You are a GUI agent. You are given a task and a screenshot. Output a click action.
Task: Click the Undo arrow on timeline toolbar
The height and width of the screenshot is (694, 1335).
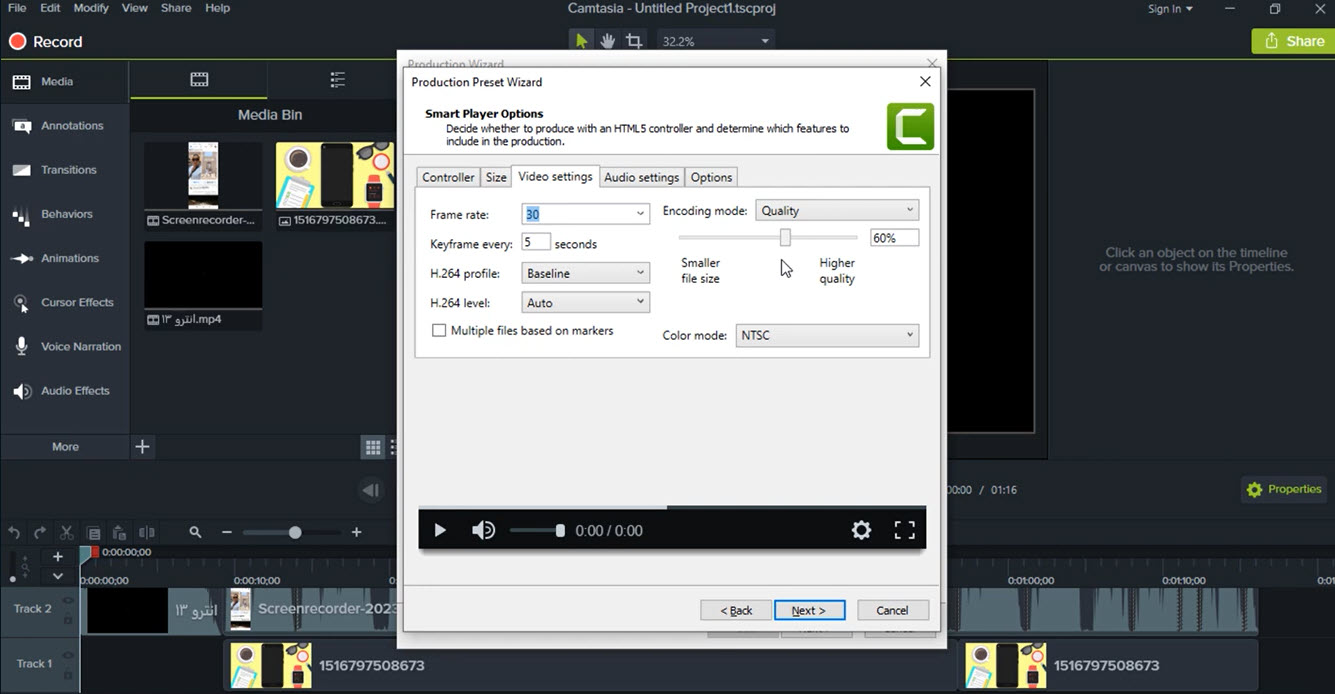pyautogui.click(x=14, y=533)
